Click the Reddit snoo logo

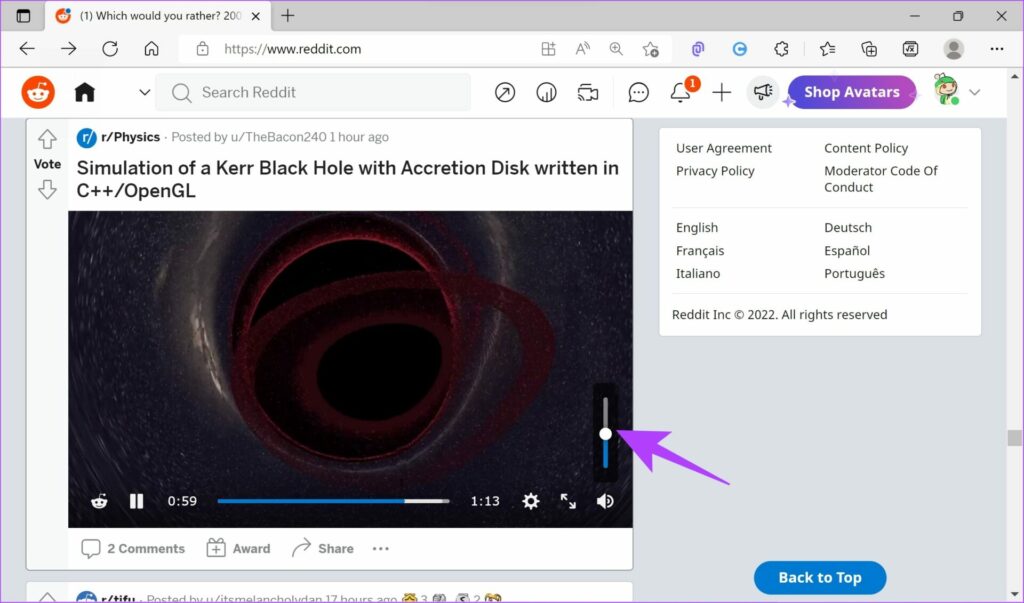click(x=37, y=91)
